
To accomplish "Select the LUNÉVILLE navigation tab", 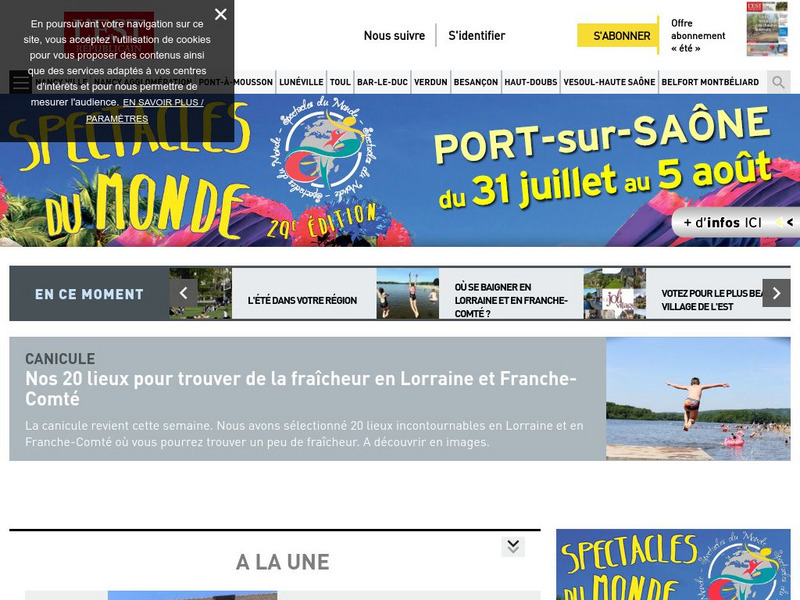I will click(301, 82).
